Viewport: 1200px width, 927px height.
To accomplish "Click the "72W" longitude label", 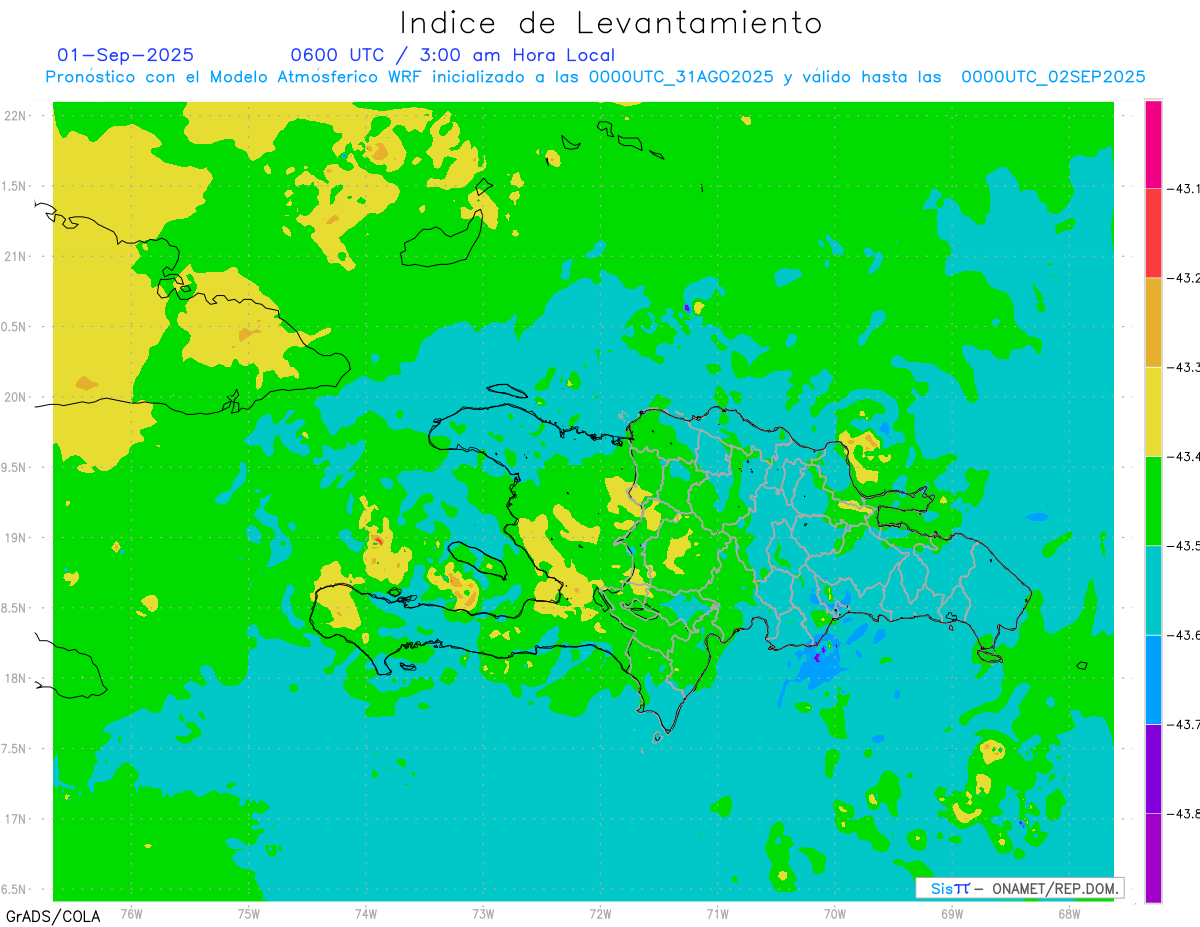I will click(x=600, y=913).
